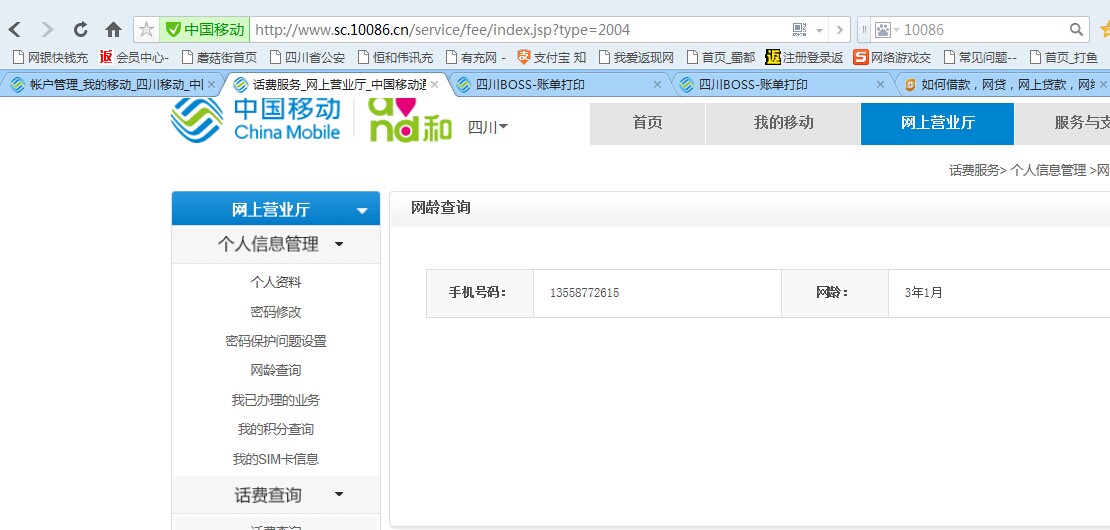Image resolution: width=1110 pixels, height=530 pixels.
Task: Open the 会员中心 bookmark
Action: 135,57
